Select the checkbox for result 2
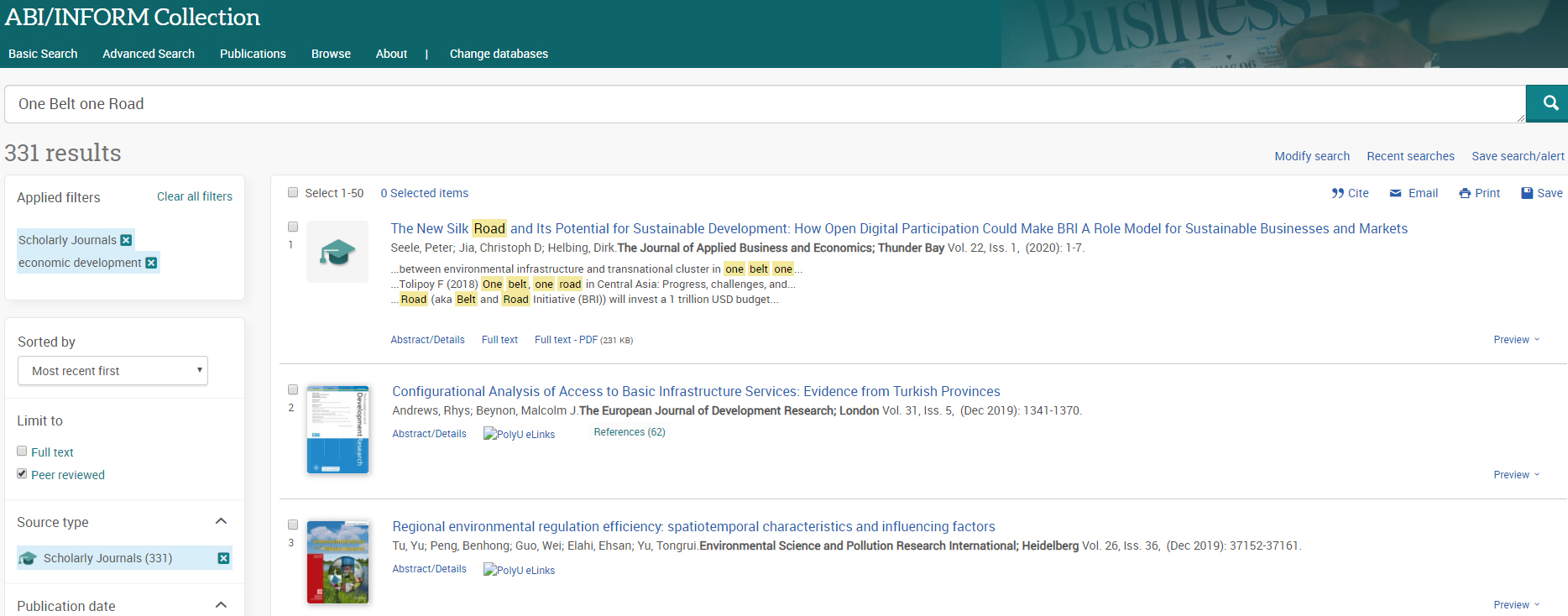 (x=293, y=389)
